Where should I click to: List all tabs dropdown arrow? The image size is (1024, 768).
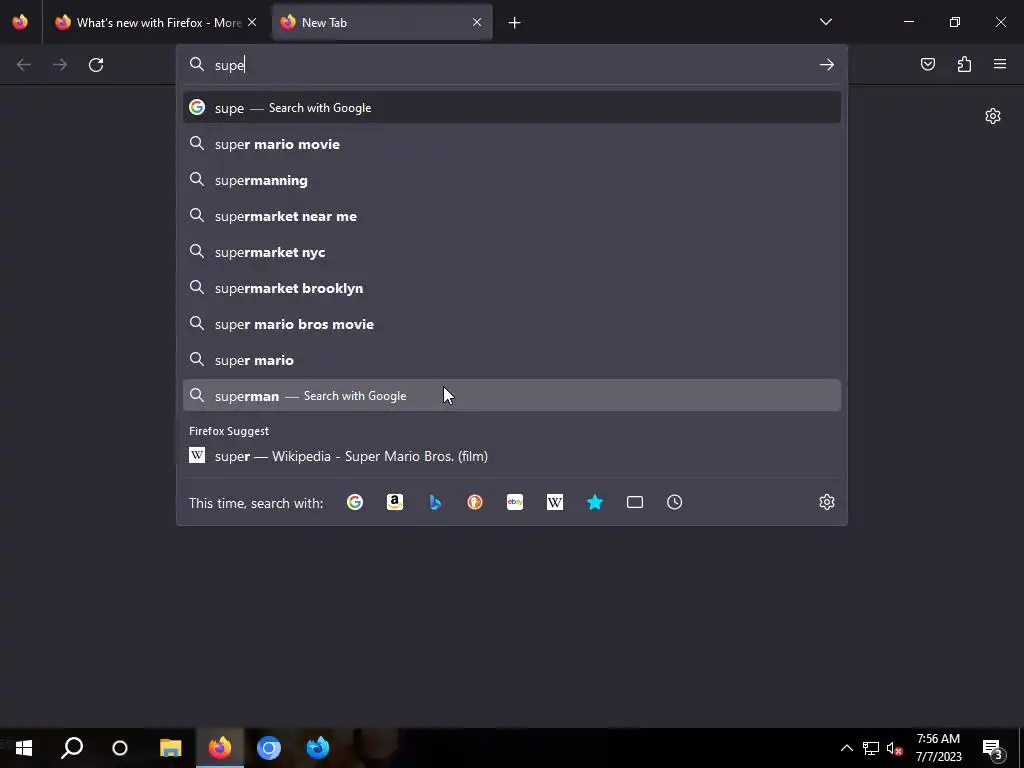tap(825, 22)
